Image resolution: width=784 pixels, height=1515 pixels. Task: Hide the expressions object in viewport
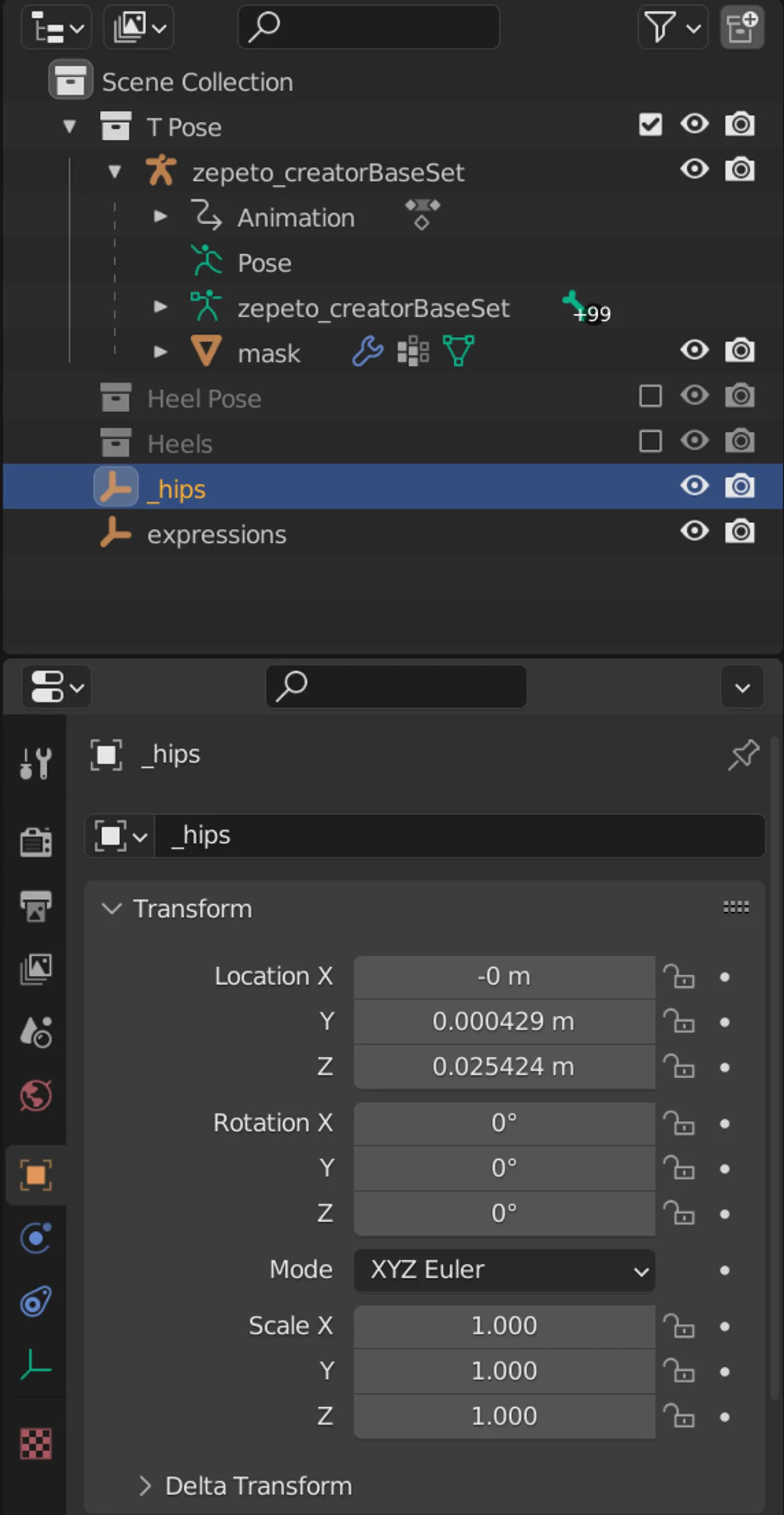(x=695, y=531)
